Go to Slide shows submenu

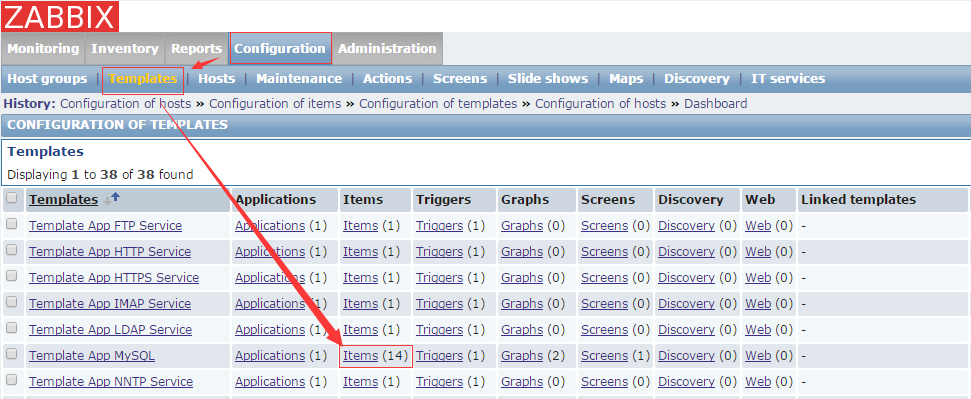click(x=548, y=79)
